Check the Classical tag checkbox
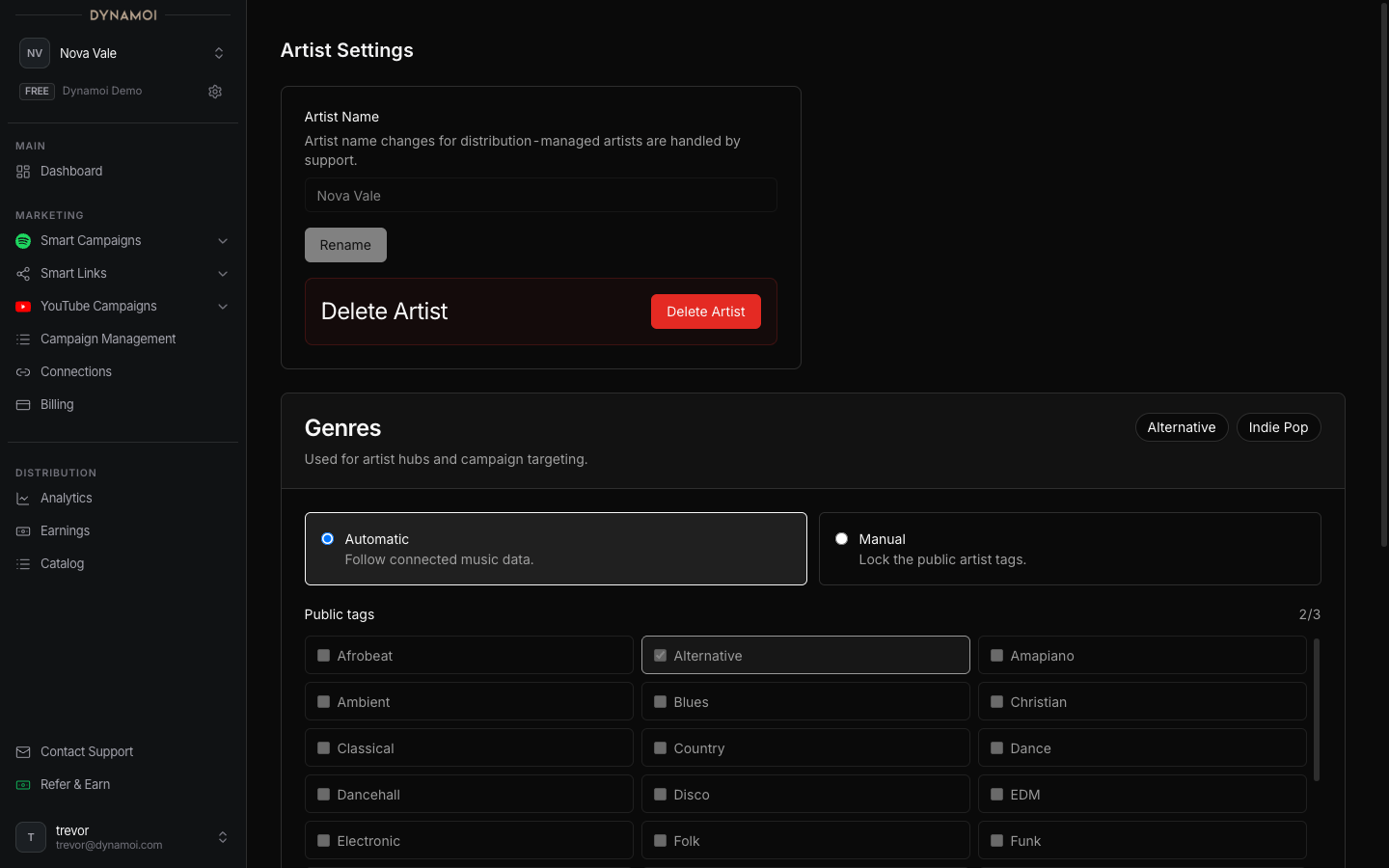The image size is (1389, 868). [324, 748]
